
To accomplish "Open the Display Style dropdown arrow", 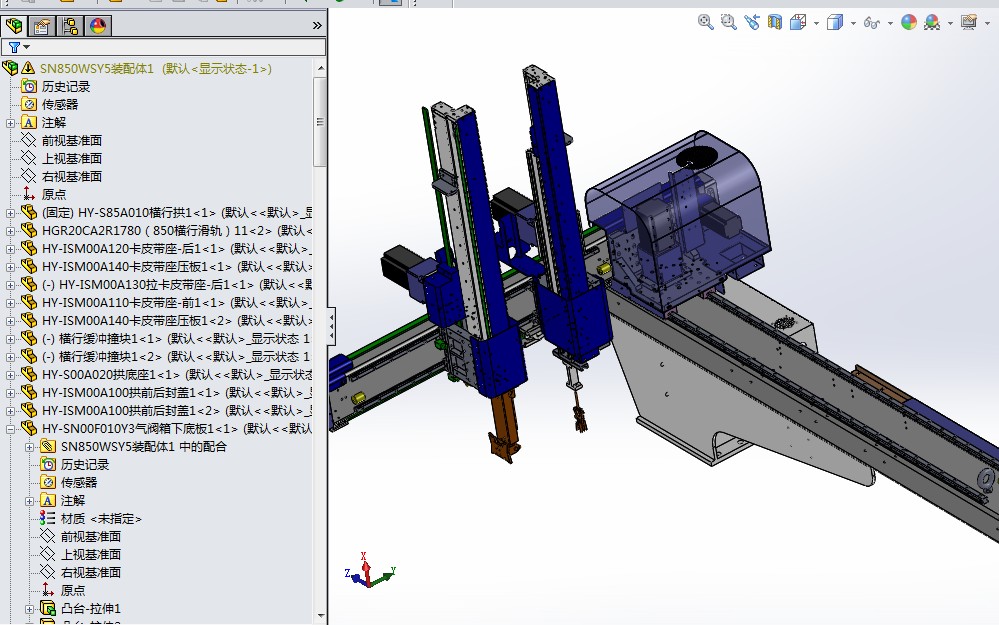I will [851, 21].
